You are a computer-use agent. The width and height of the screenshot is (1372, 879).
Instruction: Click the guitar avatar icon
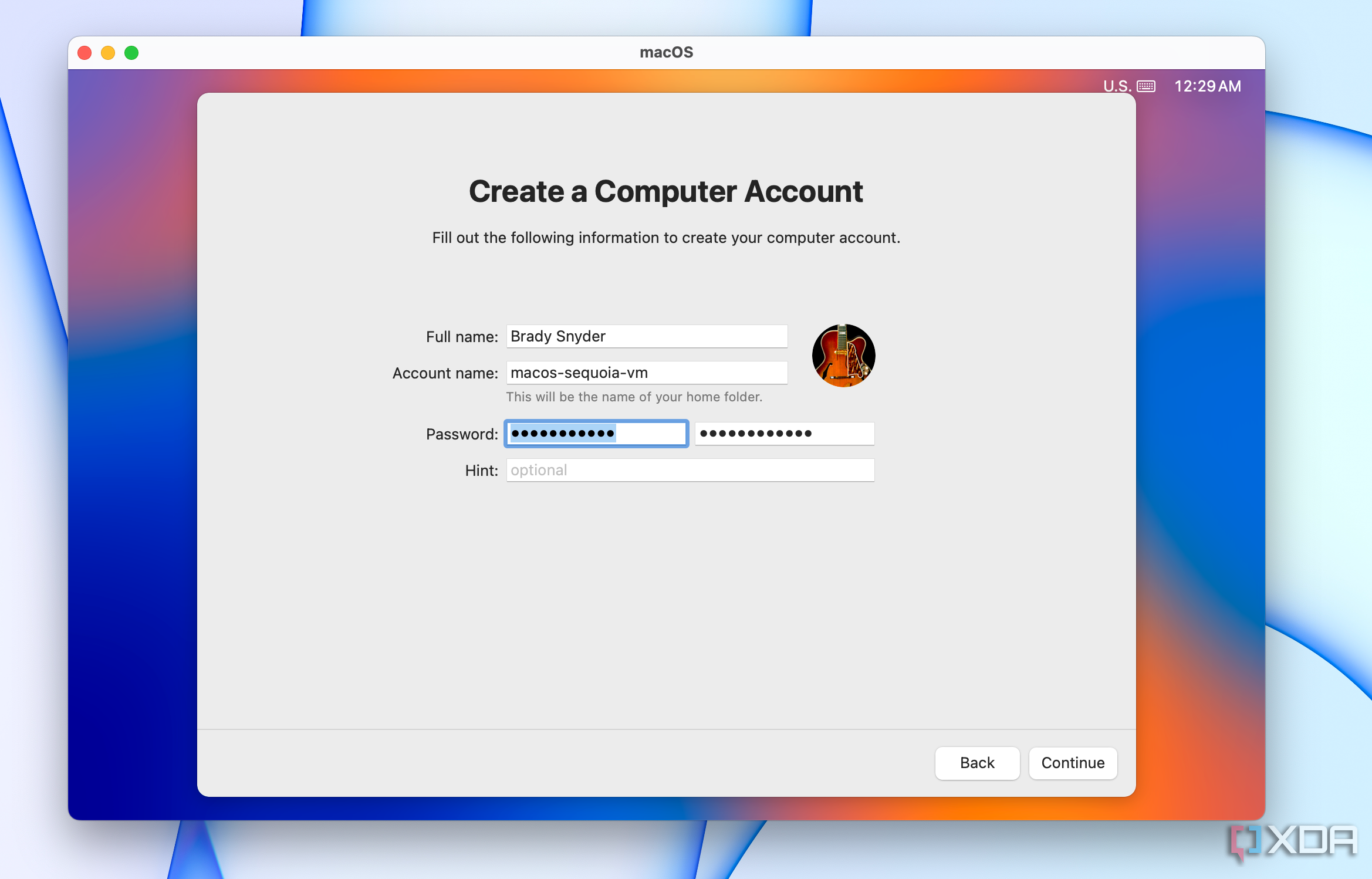coord(844,356)
